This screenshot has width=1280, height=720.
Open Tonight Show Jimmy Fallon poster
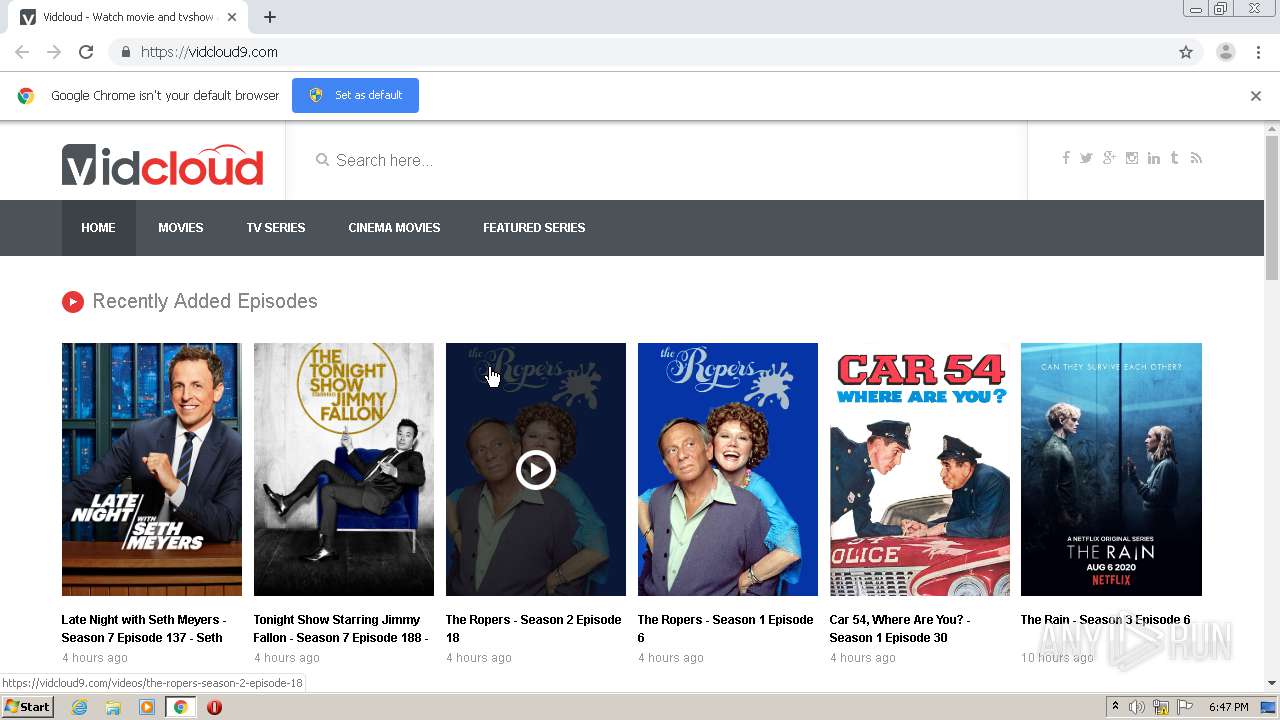344,469
